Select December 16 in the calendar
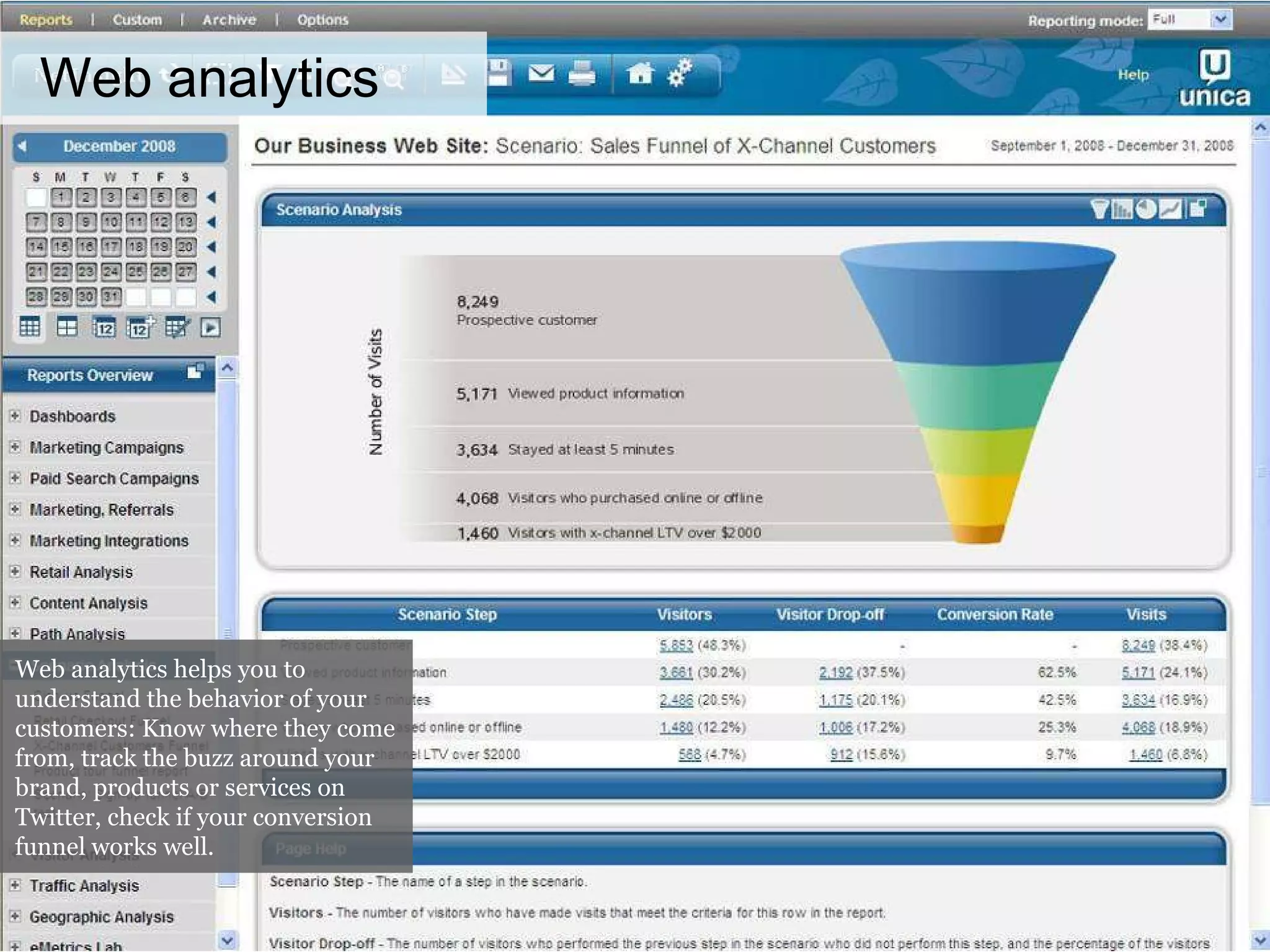The width and height of the screenshot is (1270, 952). click(x=86, y=247)
